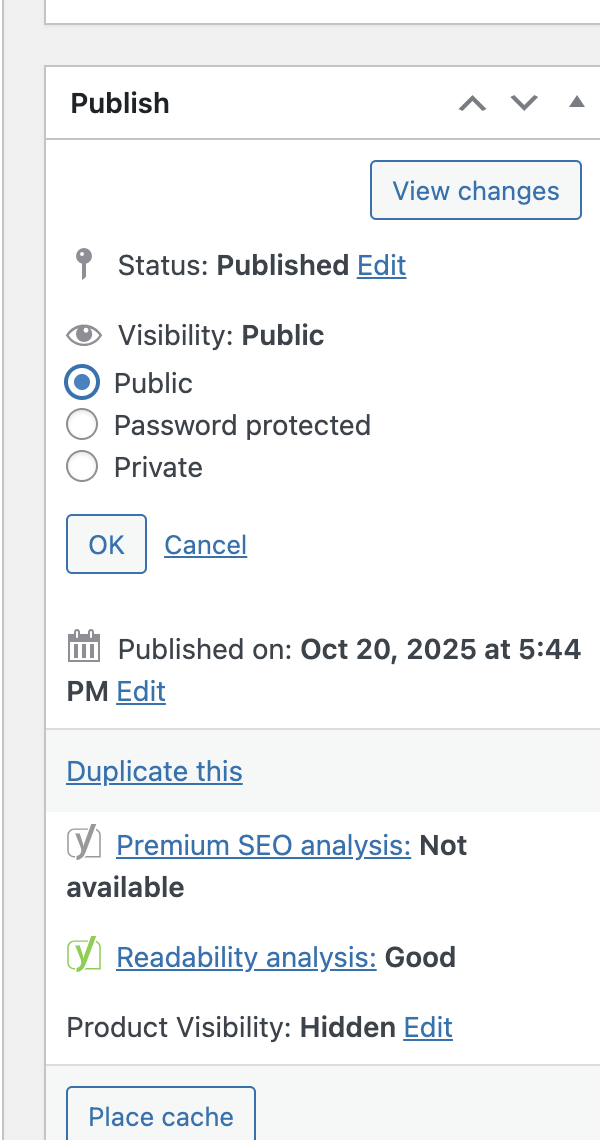Viewport: 600px width, 1140px height.
Task: Click the Duplicate this link
Action: pos(154,772)
